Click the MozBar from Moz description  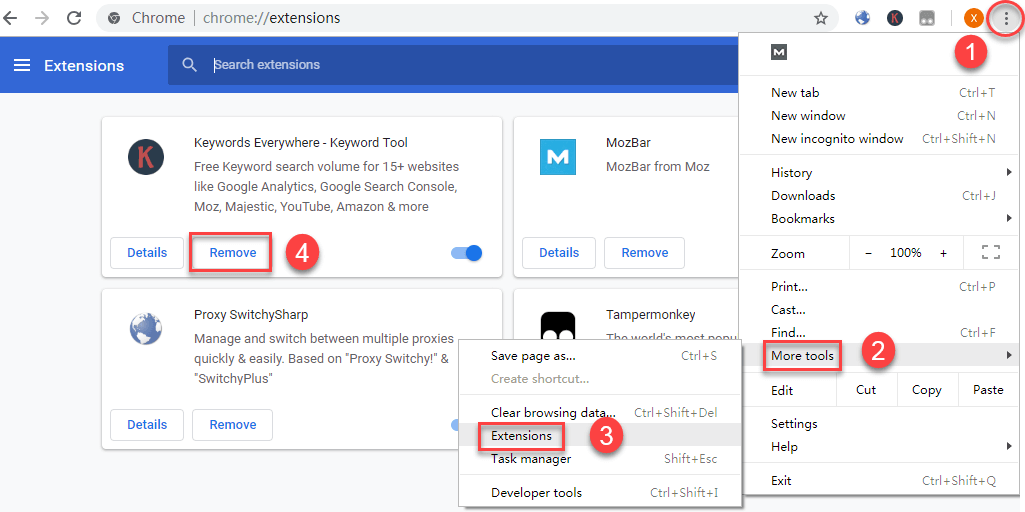tap(658, 166)
